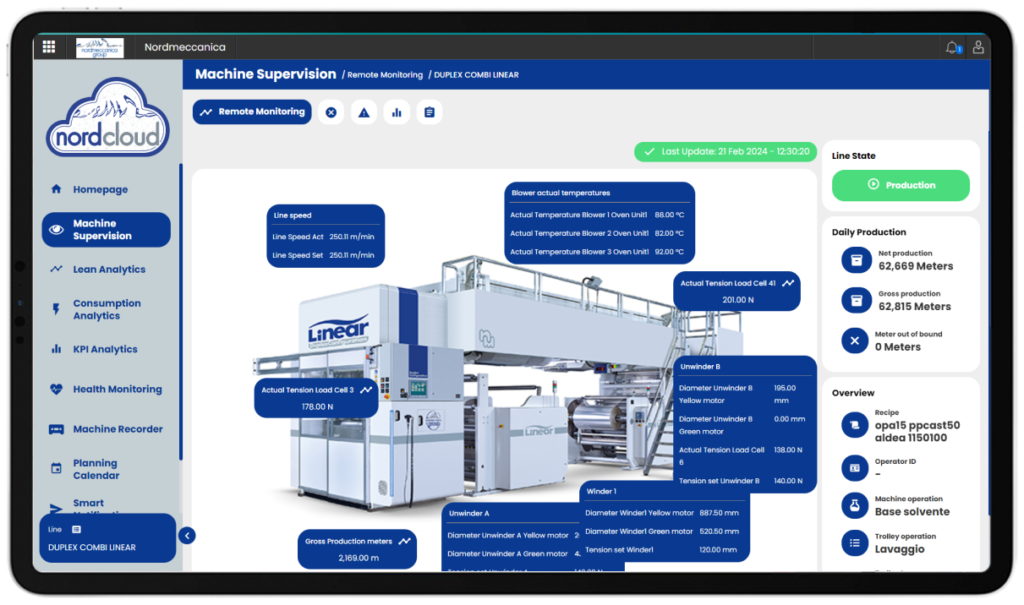The height and width of the screenshot is (605, 1024).
Task: Click the Line speed info card
Action: coord(325,236)
